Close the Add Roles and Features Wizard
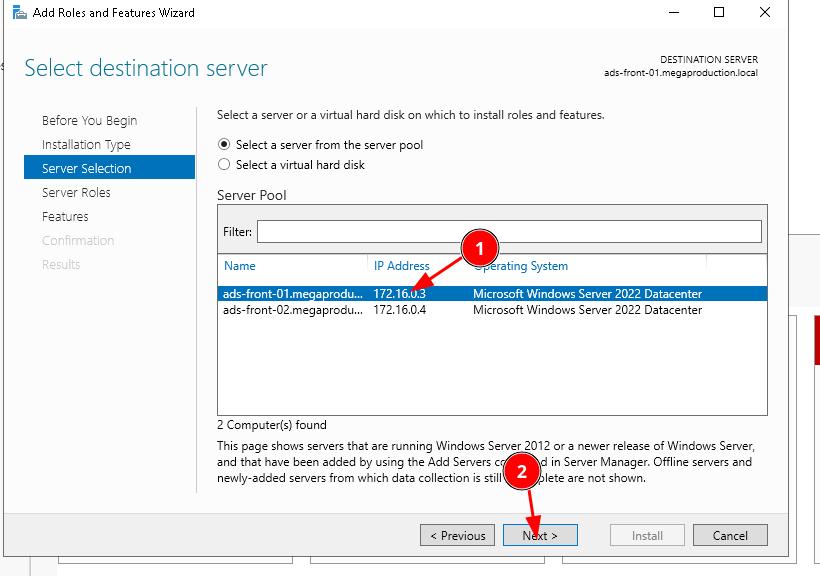 (x=765, y=13)
